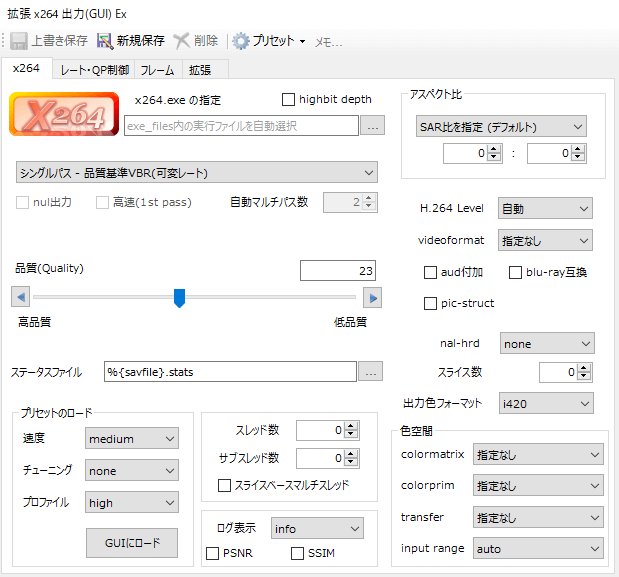Open the transfer dropdown
619x577 pixels.
538,517
